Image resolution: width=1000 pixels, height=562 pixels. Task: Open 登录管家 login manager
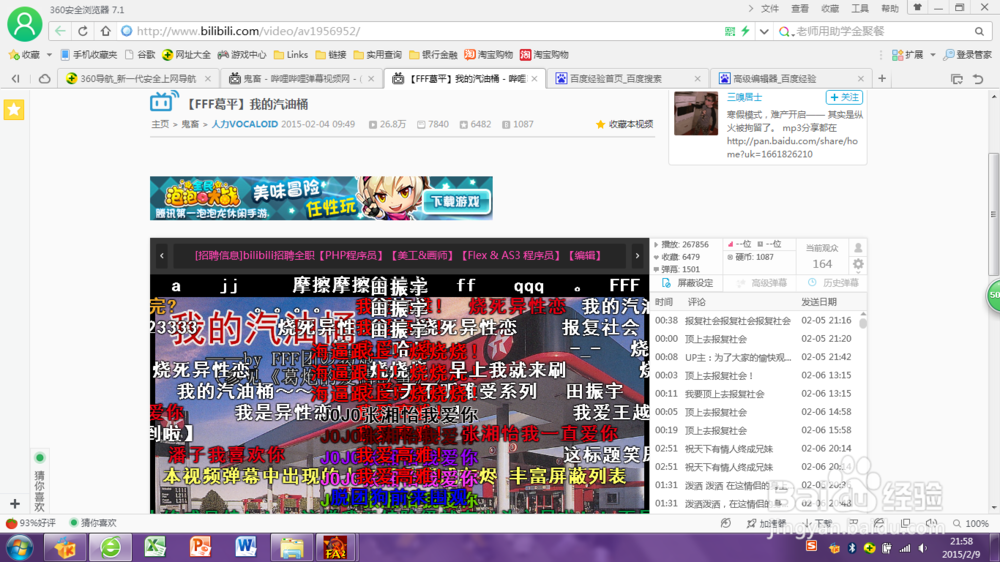point(968,55)
